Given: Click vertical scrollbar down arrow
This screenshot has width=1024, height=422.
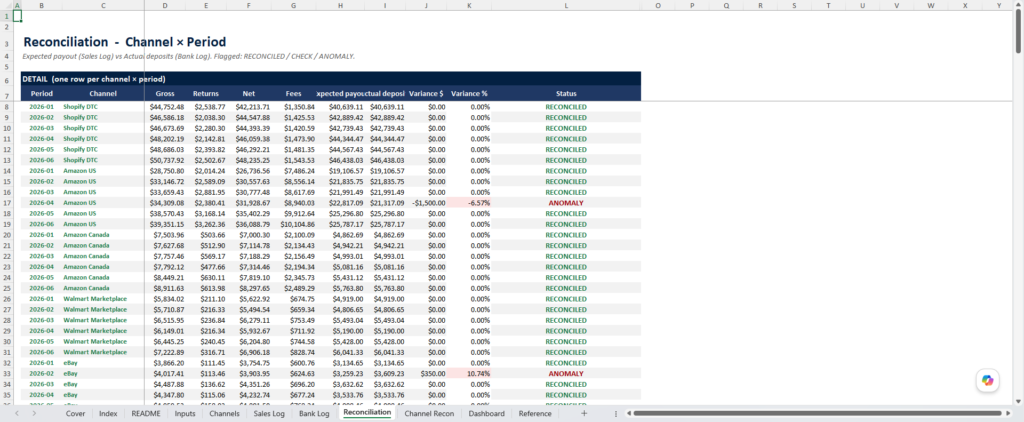Looking at the screenshot, I should point(1018,400).
